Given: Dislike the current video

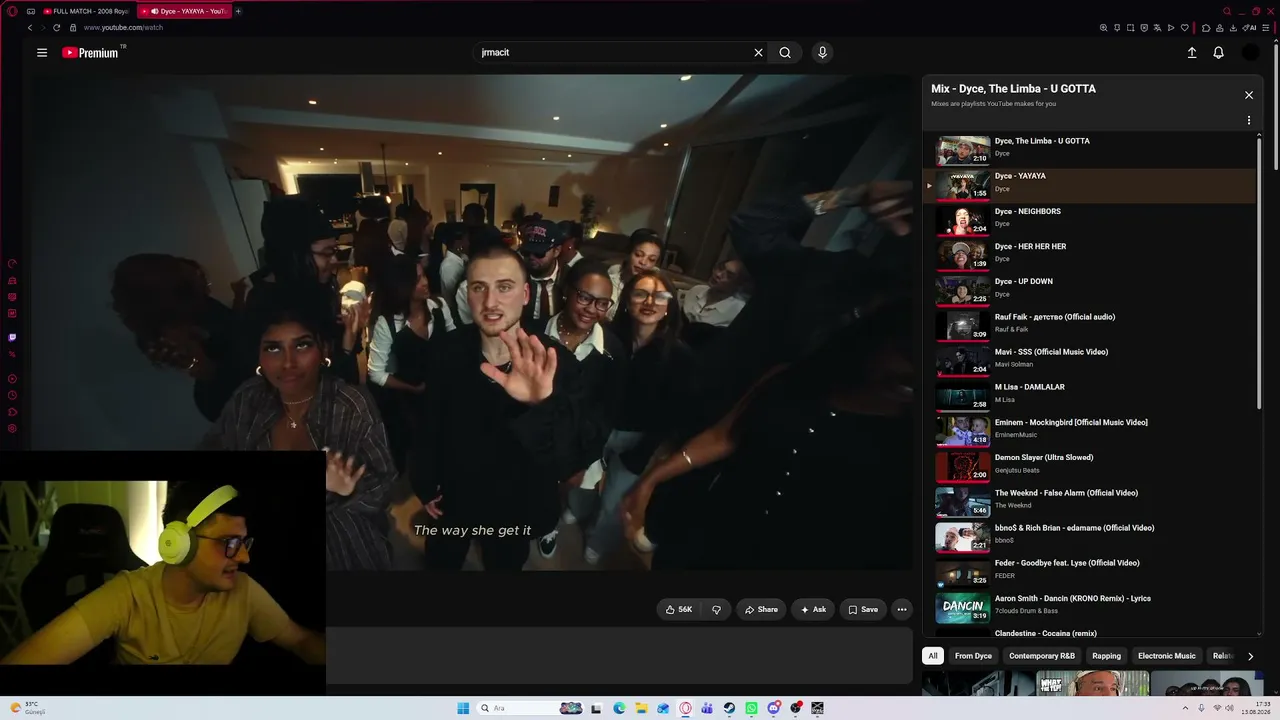Looking at the screenshot, I should (x=716, y=609).
